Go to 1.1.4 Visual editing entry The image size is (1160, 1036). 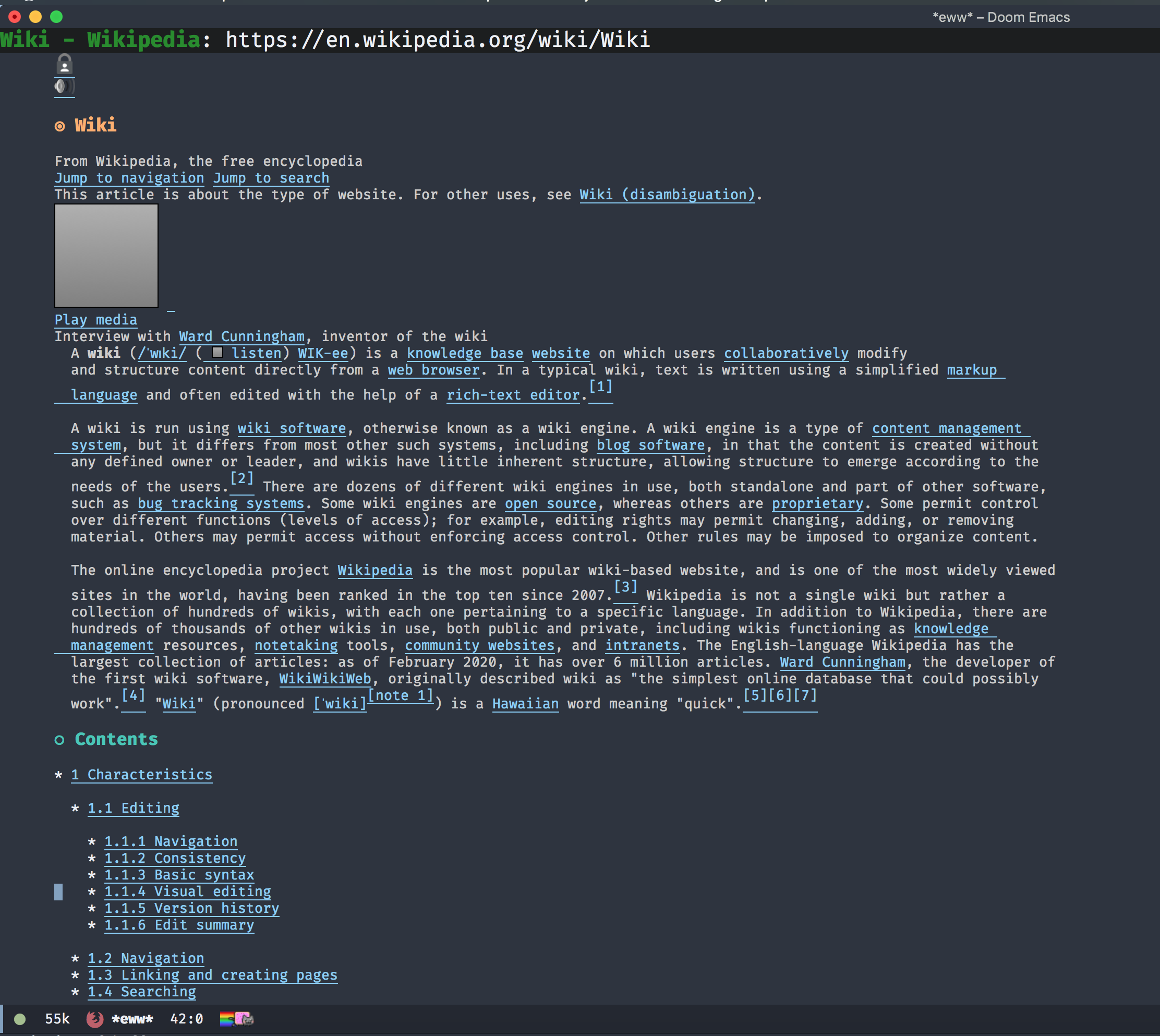187,892
